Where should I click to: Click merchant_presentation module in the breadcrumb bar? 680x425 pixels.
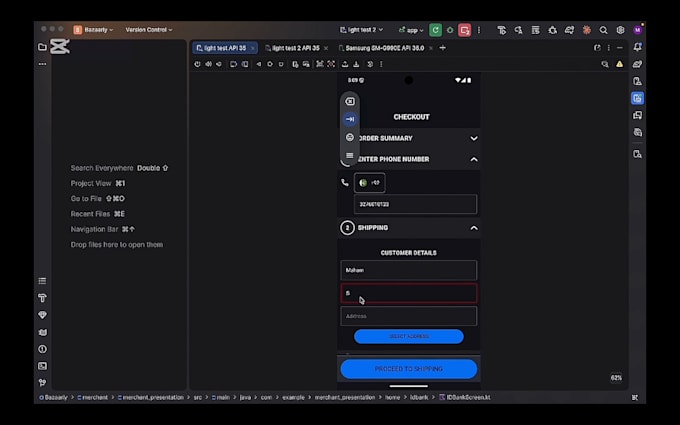click(x=150, y=397)
